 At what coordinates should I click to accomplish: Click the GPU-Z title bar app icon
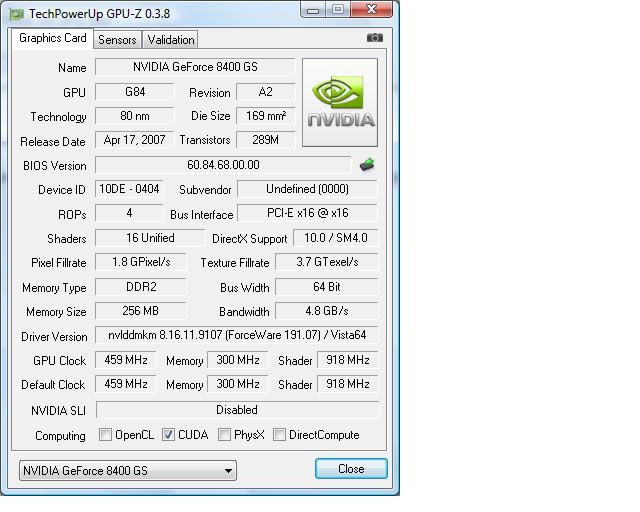point(17,14)
